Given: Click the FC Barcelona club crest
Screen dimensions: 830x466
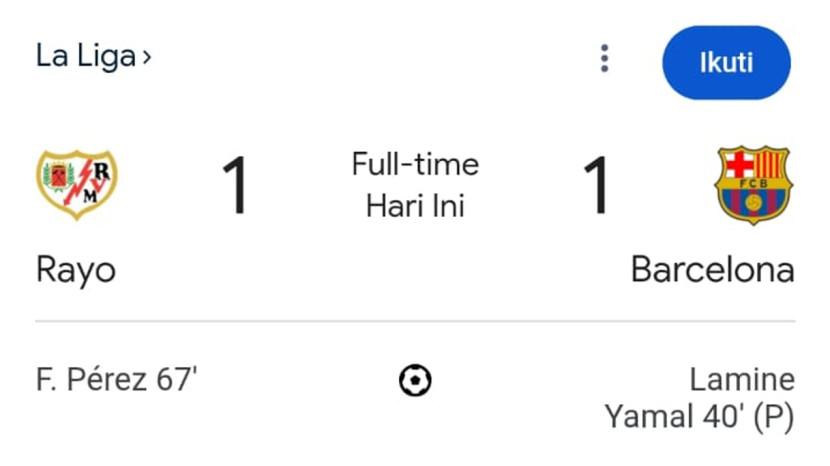Looking at the screenshot, I should tap(752, 184).
